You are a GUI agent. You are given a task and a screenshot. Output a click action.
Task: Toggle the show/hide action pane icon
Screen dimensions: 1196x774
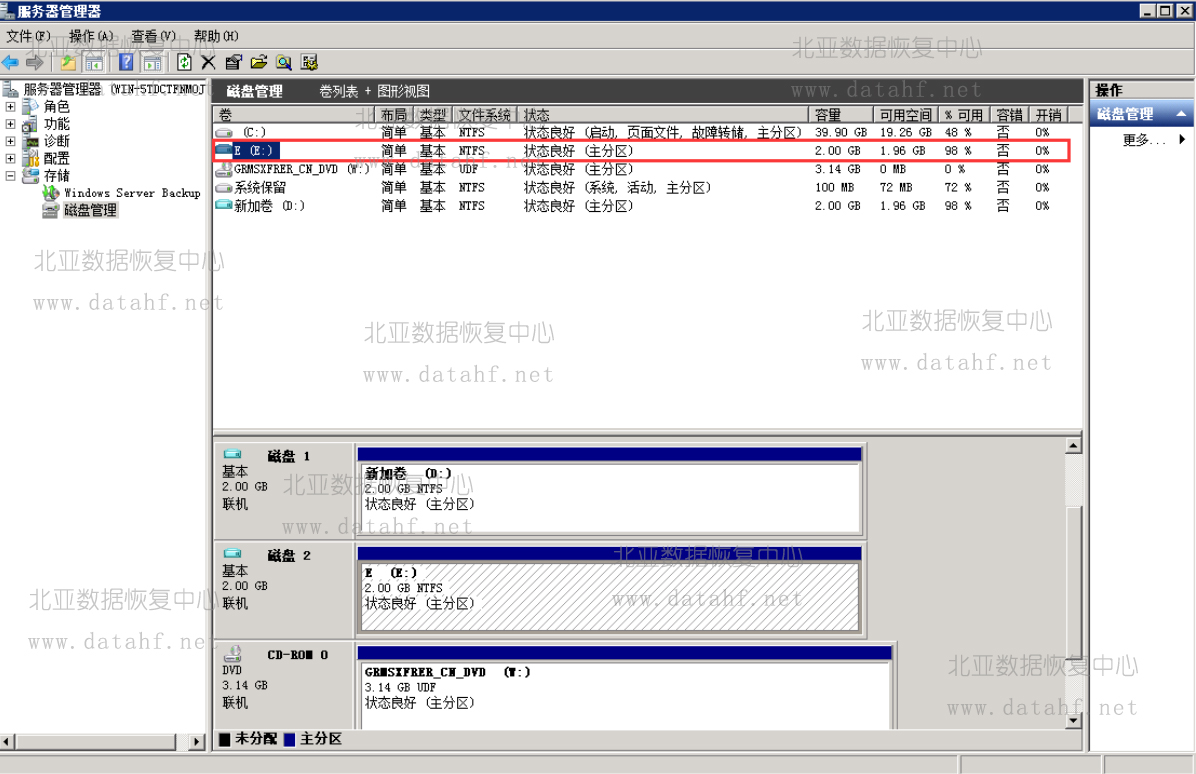point(153,63)
